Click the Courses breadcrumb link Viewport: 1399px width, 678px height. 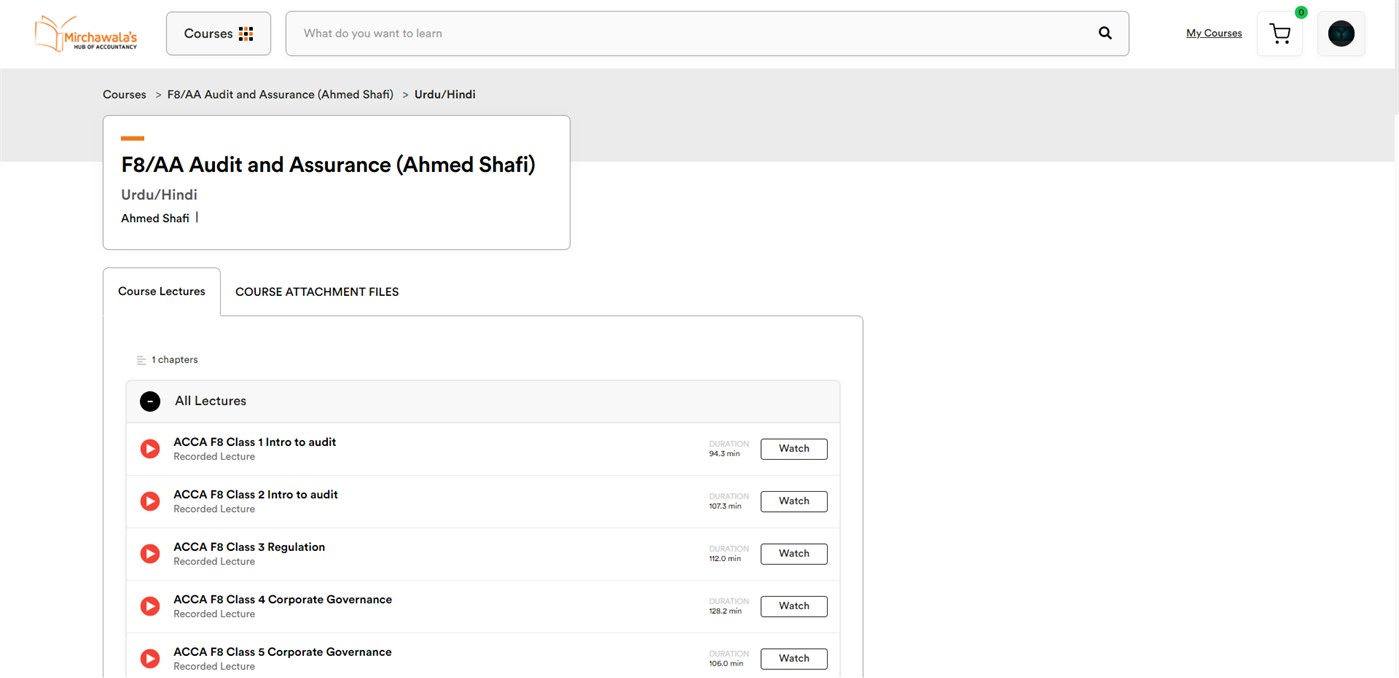pyautogui.click(x=124, y=94)
